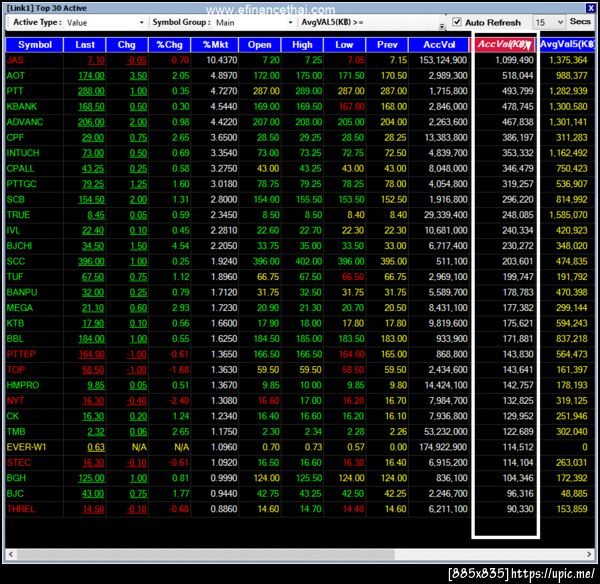Select the PTTGC symbol

(x=21, y=184)
